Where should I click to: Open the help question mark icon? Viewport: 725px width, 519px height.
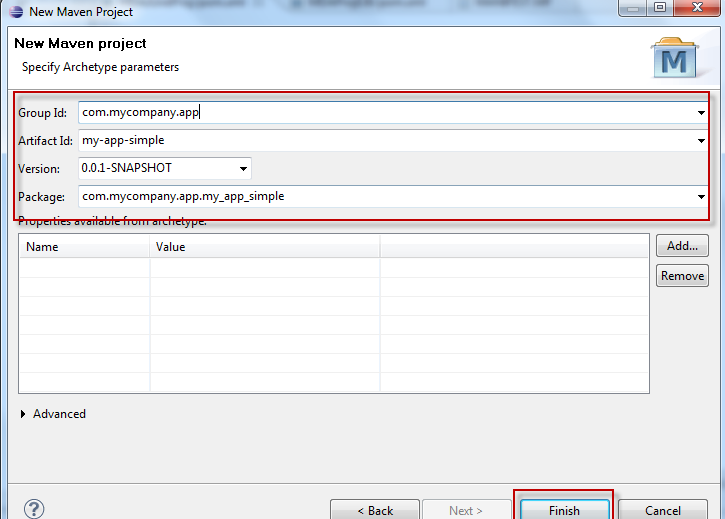(34, 509)
